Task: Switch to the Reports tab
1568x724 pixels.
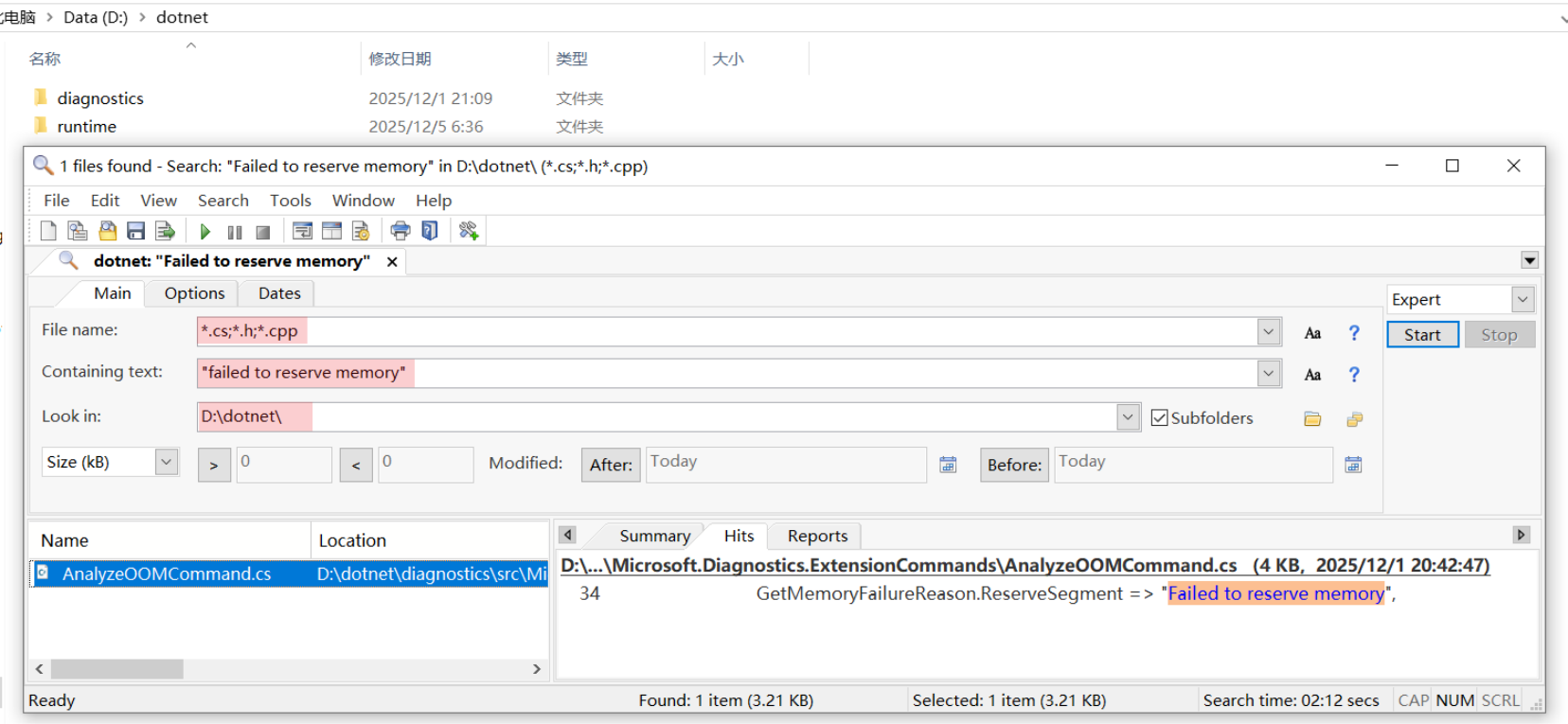Action: pos(817,536)
